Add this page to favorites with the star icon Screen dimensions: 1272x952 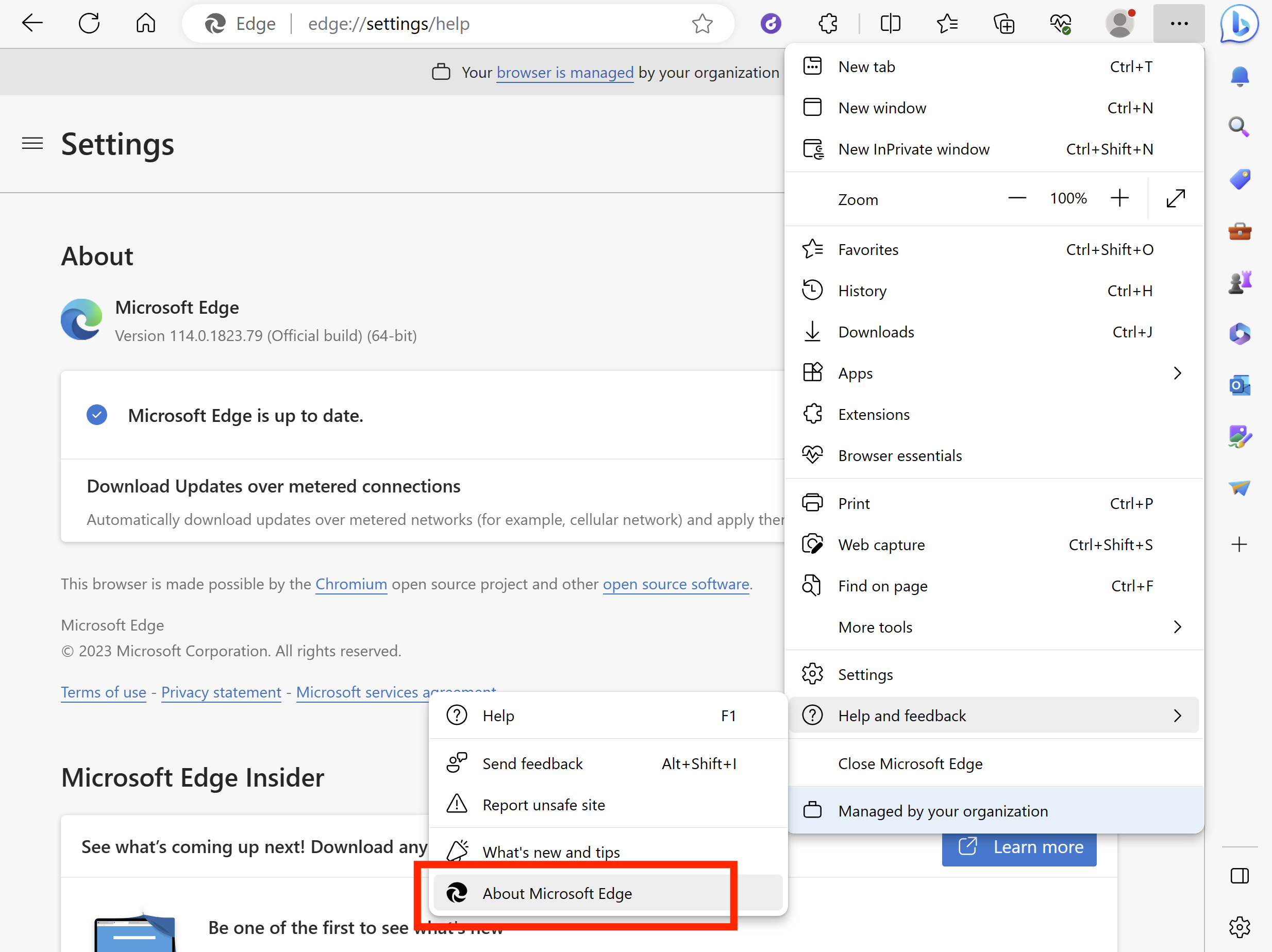[702, 24]
